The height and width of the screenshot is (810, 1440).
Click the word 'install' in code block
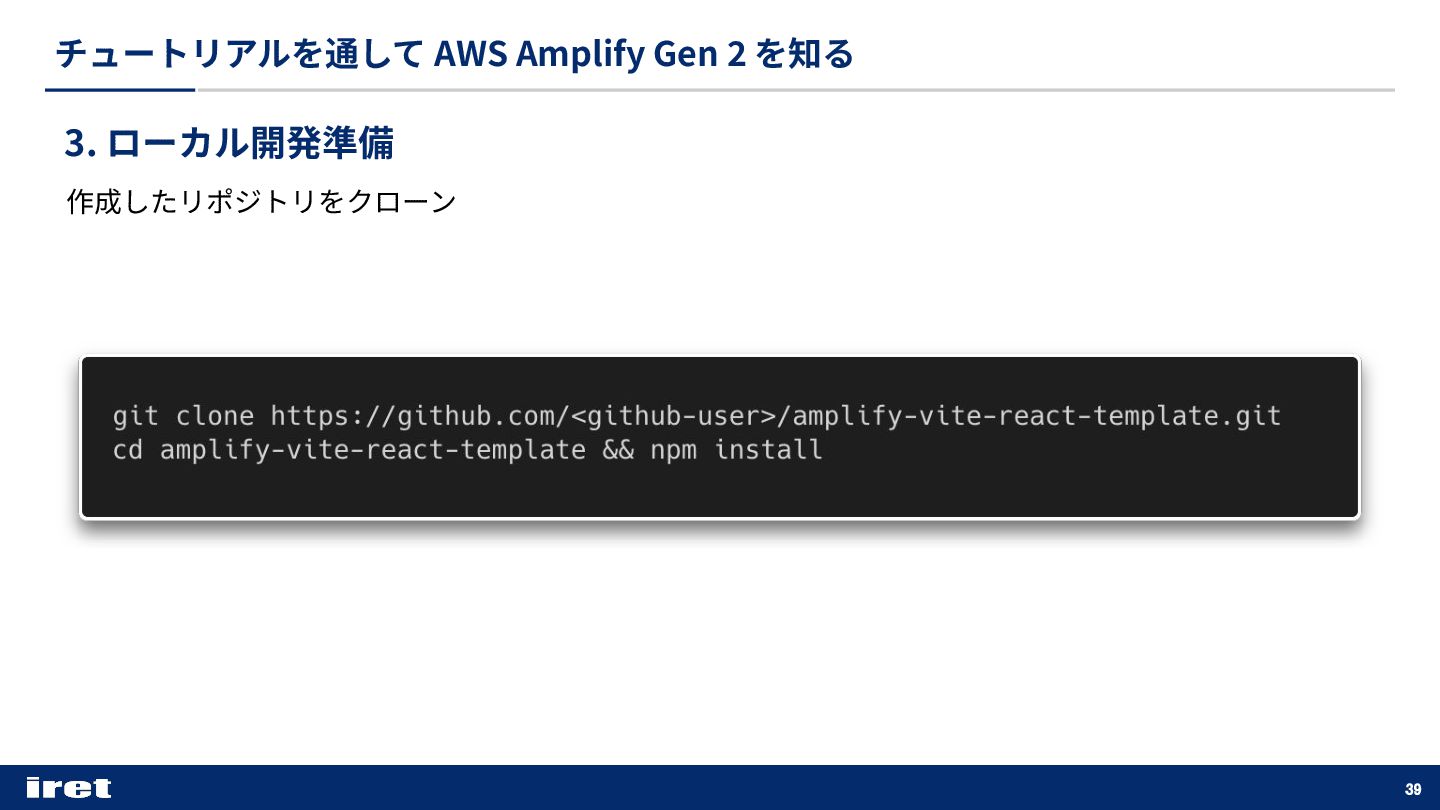click(769, 450)
